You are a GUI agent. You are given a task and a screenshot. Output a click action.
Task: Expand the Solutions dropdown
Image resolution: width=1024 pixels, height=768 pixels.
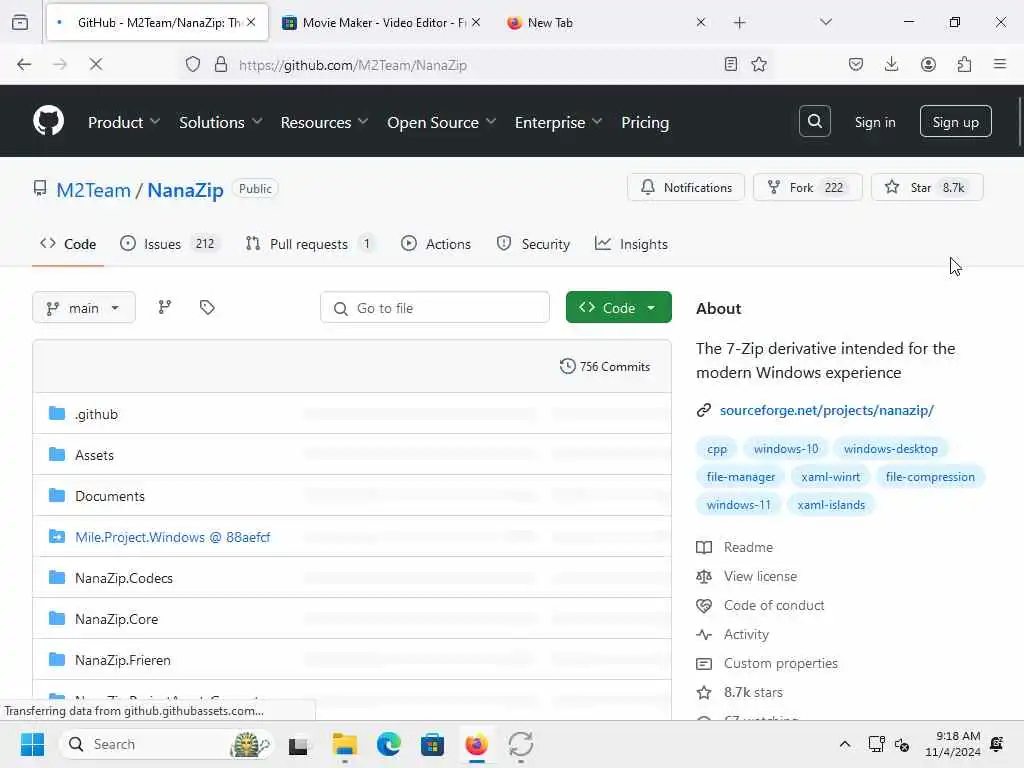221,122
